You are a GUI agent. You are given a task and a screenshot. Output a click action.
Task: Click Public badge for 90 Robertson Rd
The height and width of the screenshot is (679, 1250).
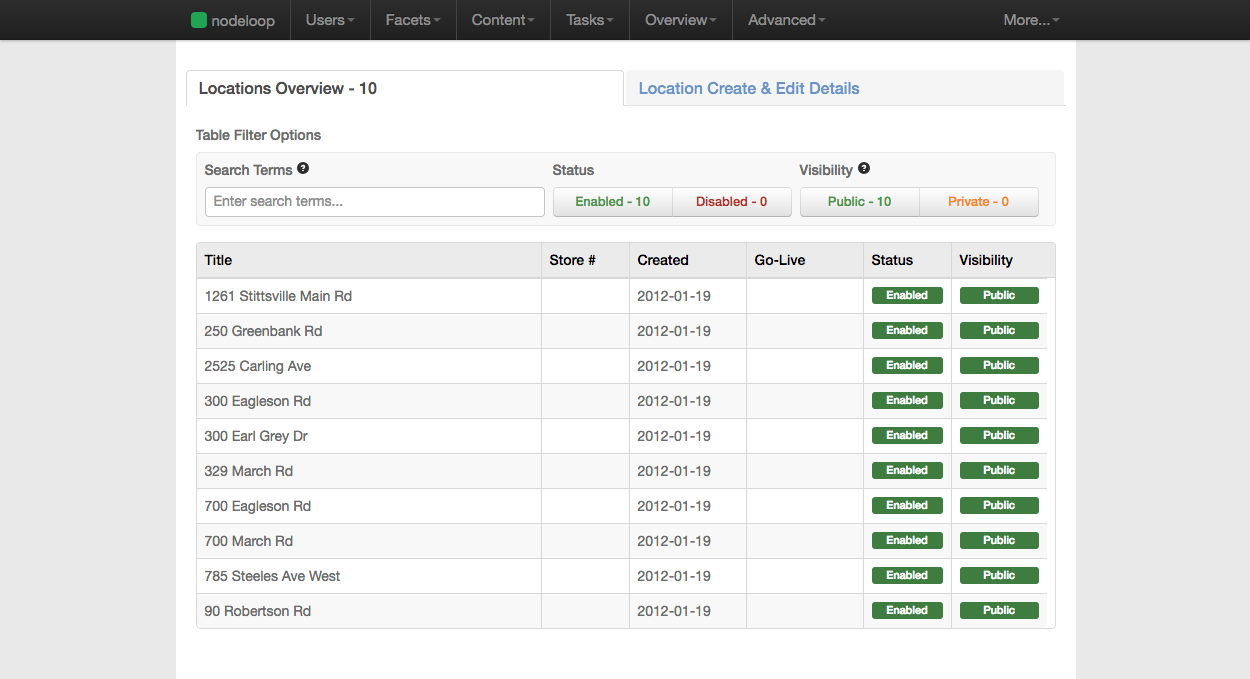click(999, 611)
